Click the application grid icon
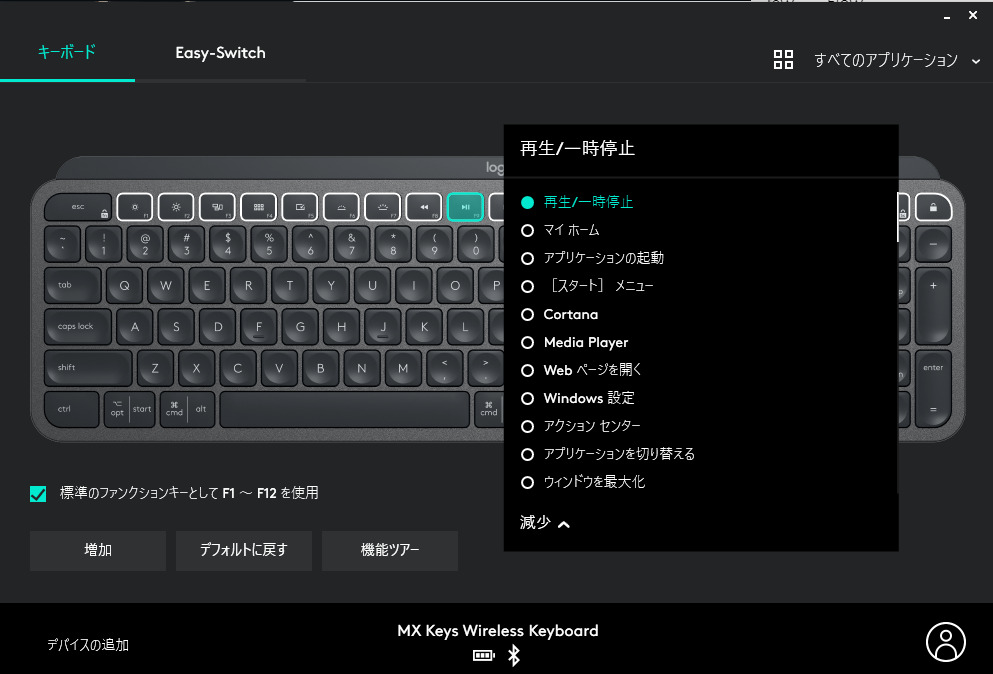 783,60
